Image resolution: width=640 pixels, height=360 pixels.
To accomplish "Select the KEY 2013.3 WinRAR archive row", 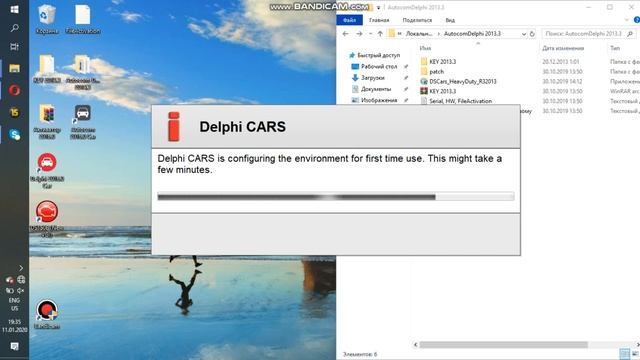I will point(442,91).
